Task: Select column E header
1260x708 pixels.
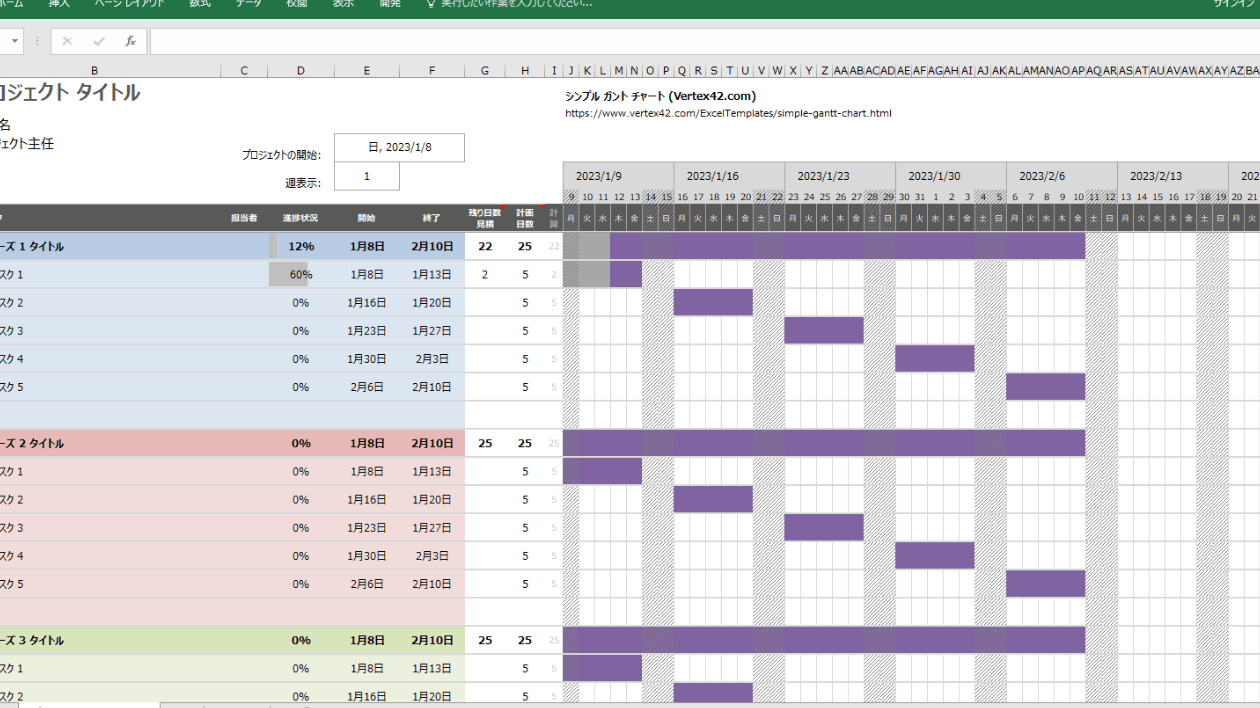Action: [367, 70]
